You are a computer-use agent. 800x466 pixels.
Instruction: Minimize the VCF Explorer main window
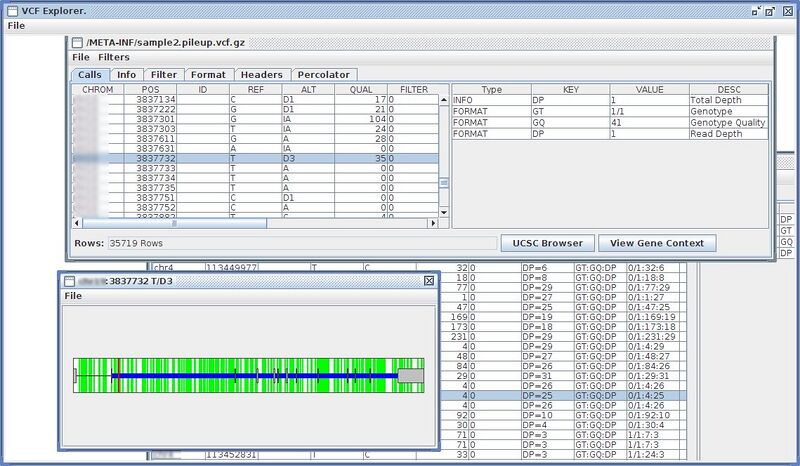(757, 10)
